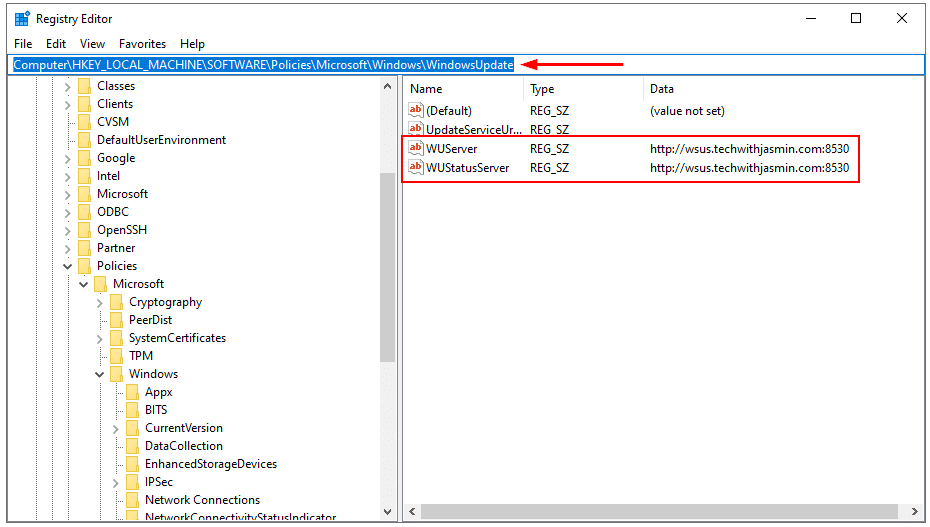Expand the Google key
This screenshot has height=527, width=930.
click(68, 159)
